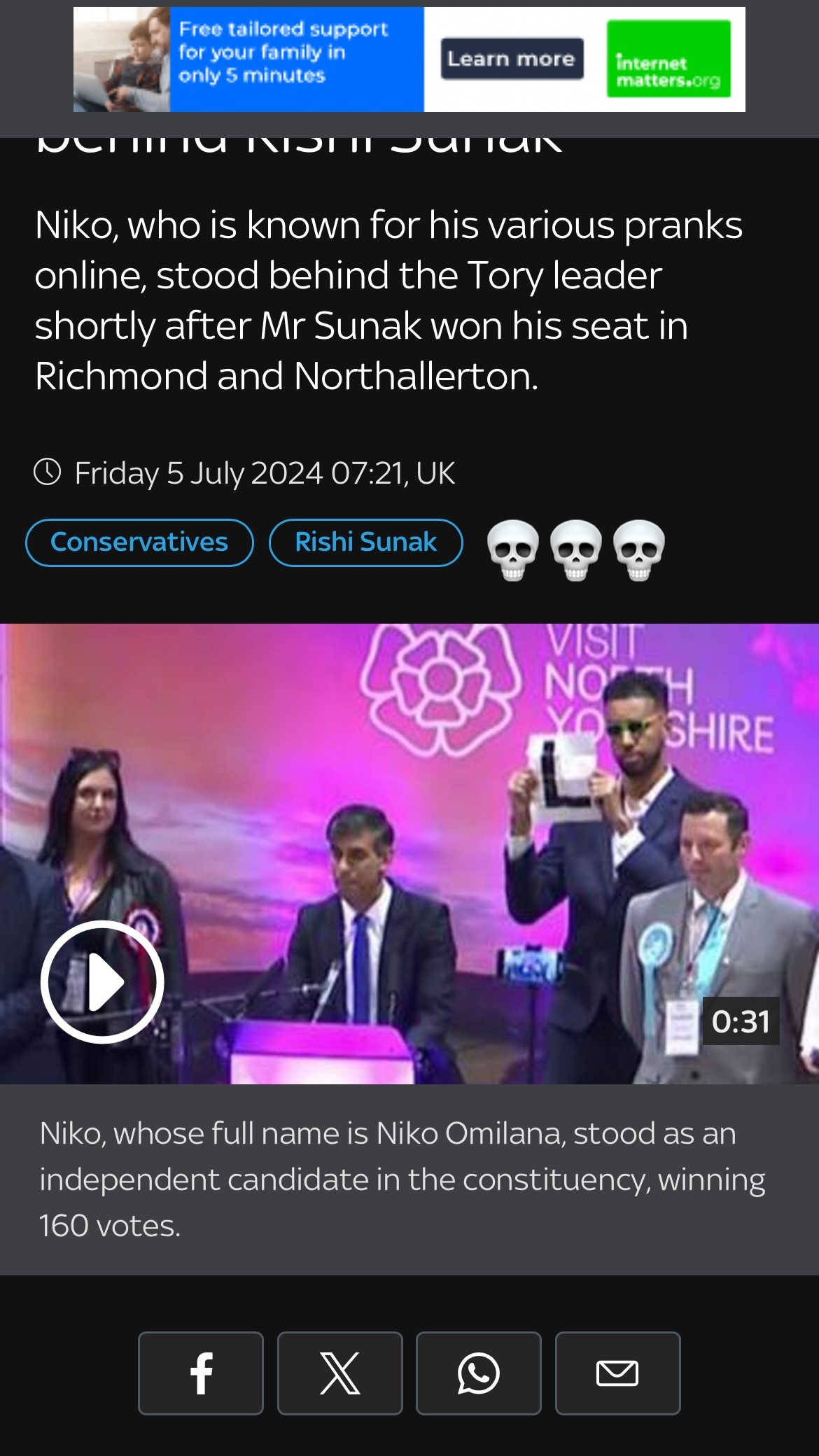Share article on Facebook
Image resolution: width=819 pixels, height=1456 pixels.
(201, 1373)
